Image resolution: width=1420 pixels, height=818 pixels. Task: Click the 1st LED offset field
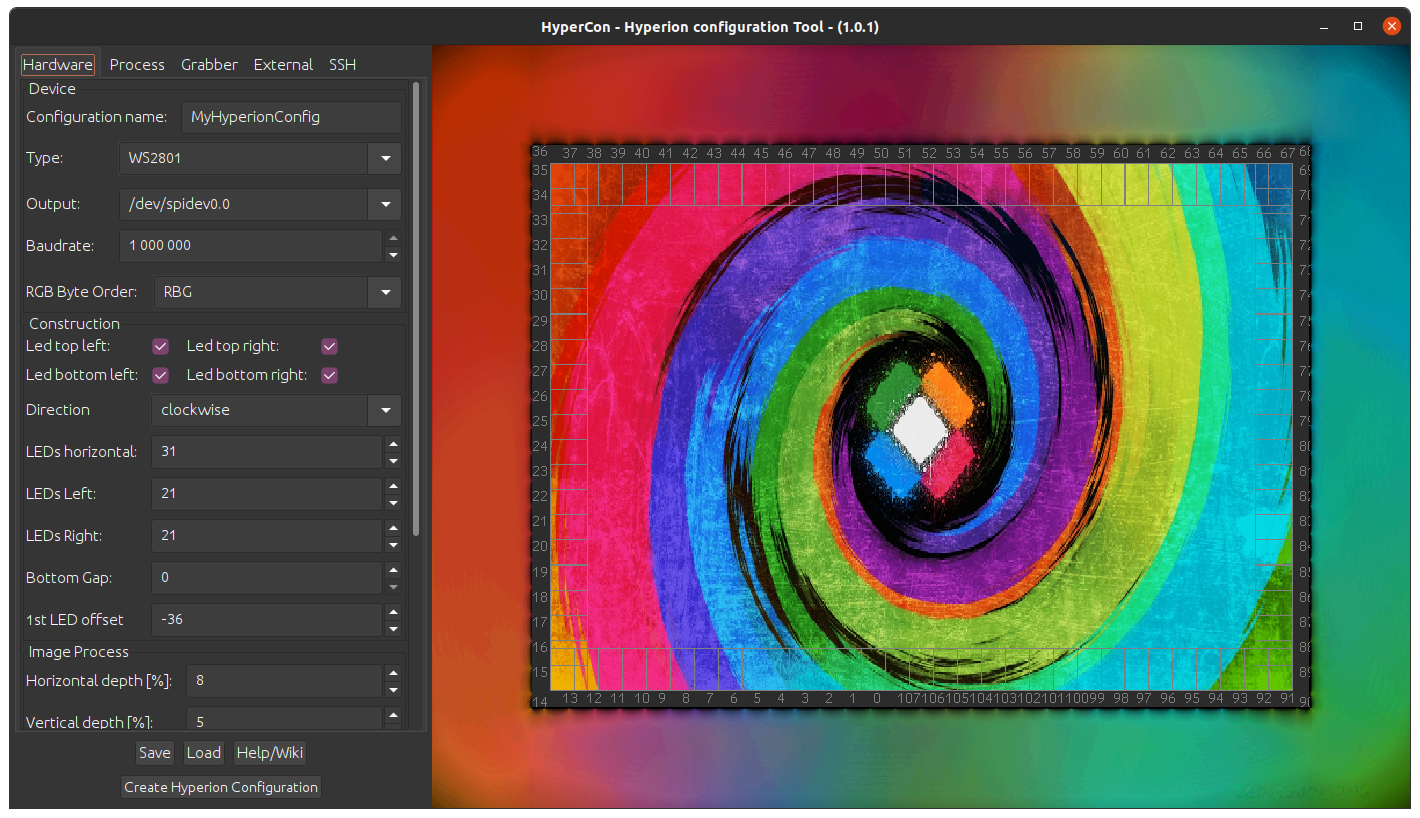click(267, 619)
